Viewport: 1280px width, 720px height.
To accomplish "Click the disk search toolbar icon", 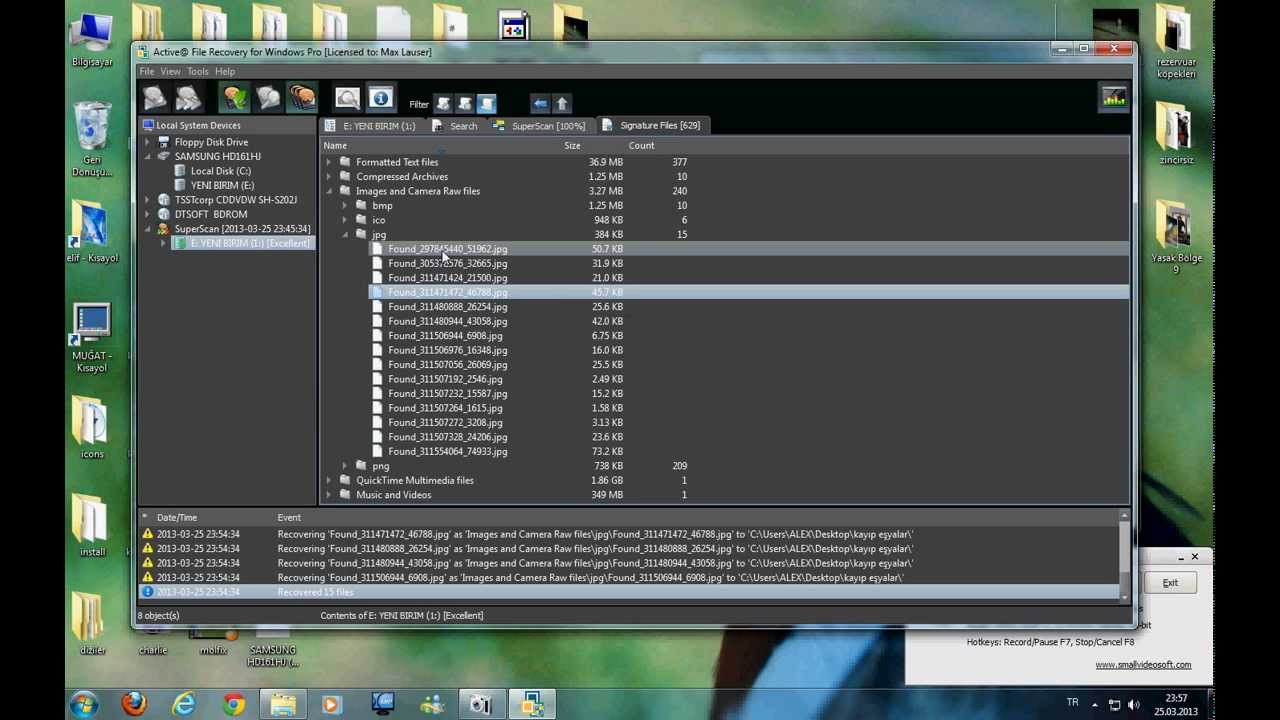I will (x=268, y=97).
